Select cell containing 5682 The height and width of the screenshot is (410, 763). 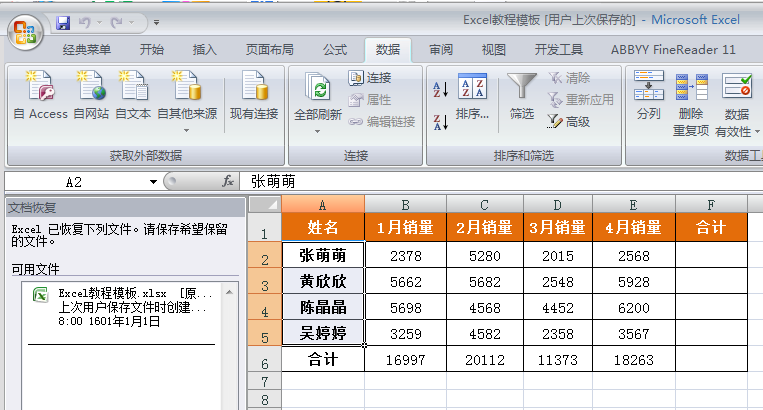click(485, 281)
